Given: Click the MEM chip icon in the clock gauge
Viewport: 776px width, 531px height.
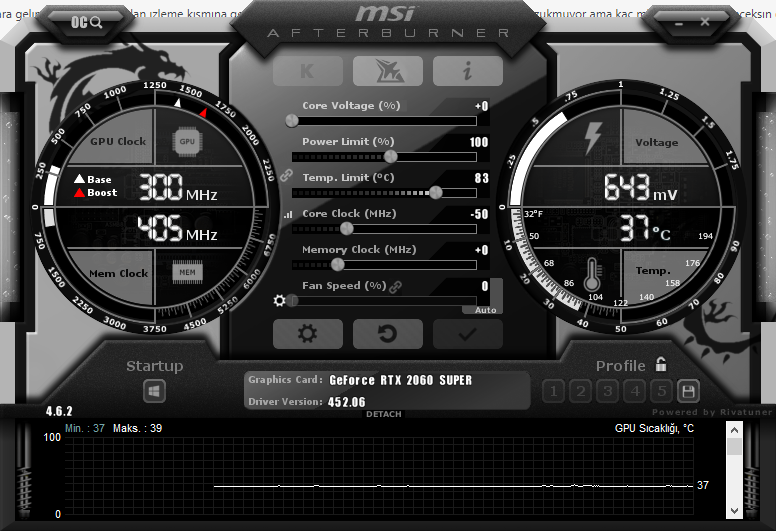Looking at the screenshot, I should point(188,272).
